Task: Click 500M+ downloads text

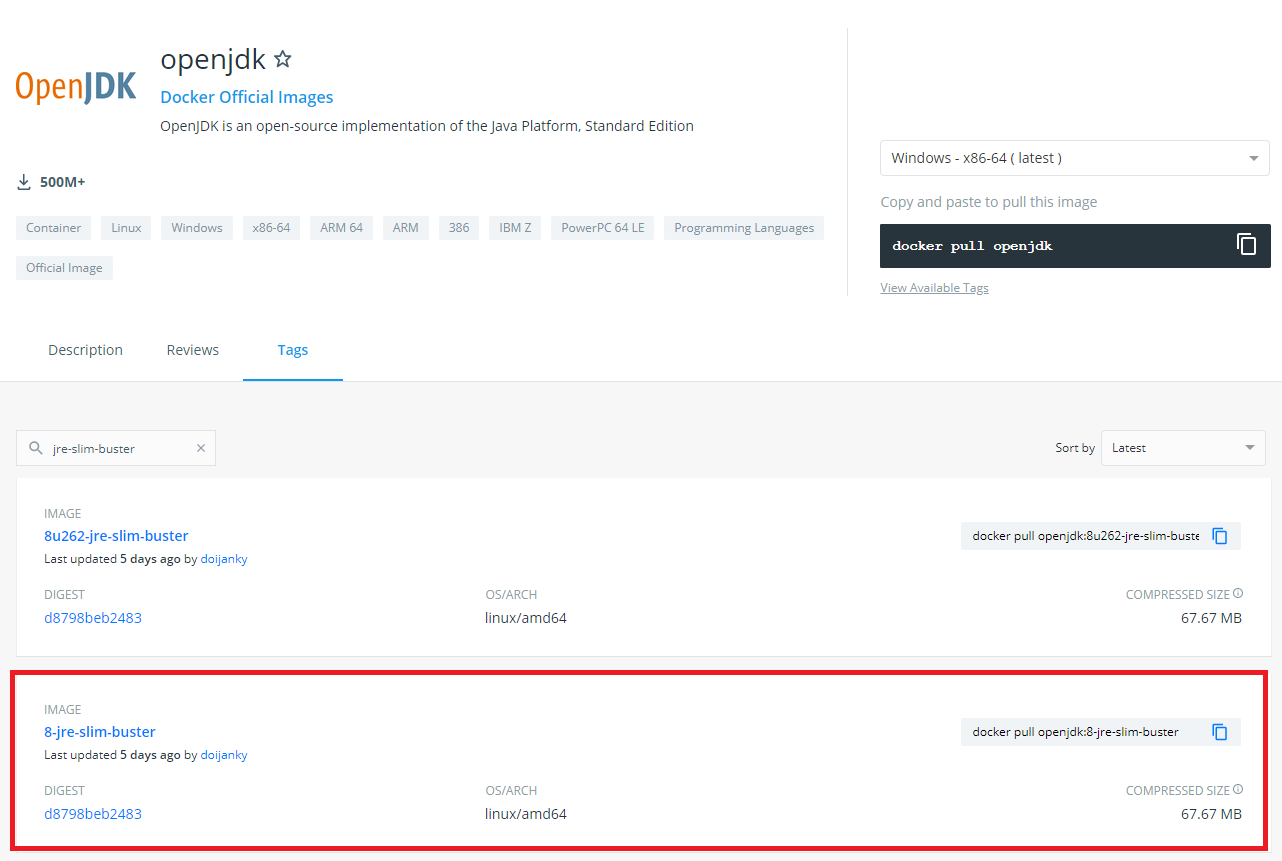Action: pyautogui.click(x=63, y=182)
